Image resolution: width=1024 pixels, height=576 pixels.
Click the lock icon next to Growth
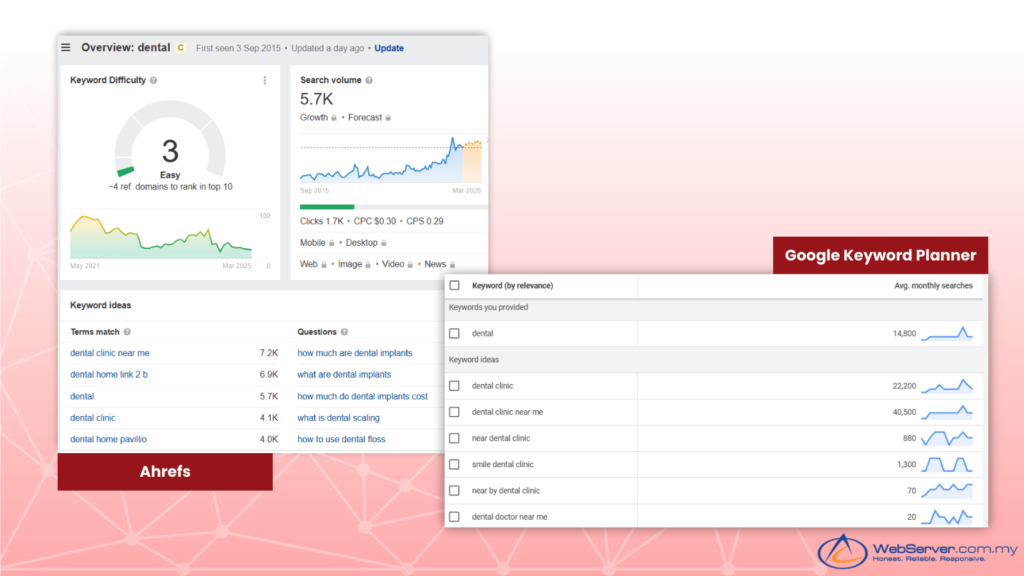coord(334,118)
